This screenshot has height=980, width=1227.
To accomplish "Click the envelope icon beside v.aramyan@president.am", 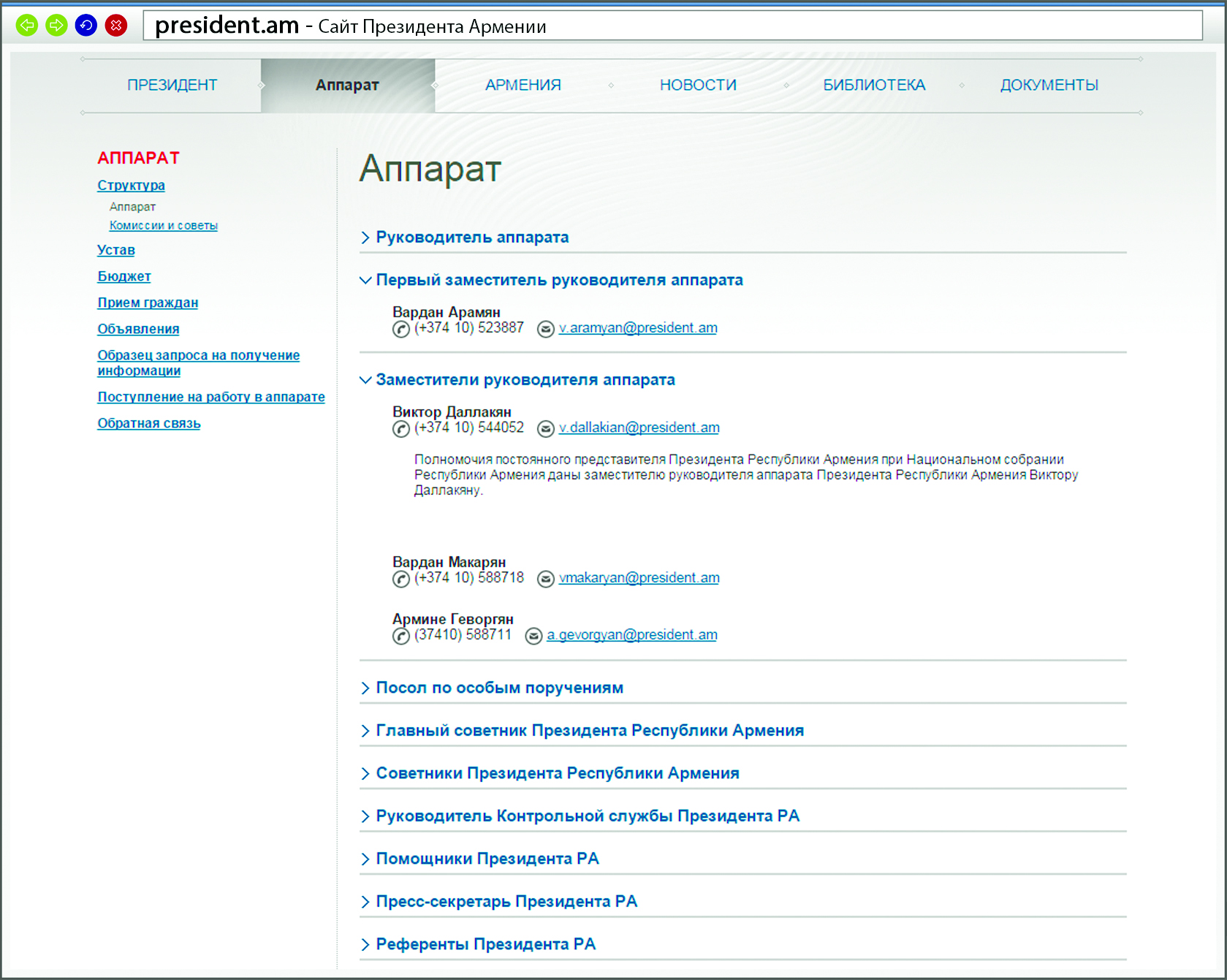I will (x=546, y=329).
